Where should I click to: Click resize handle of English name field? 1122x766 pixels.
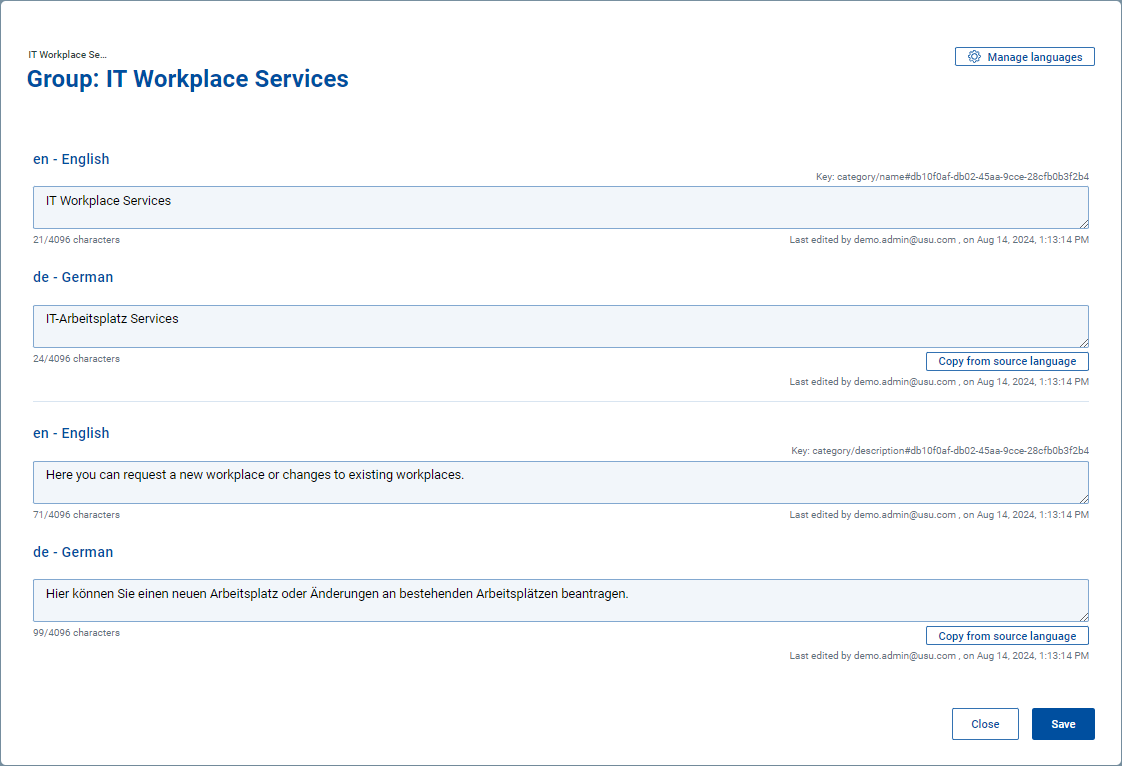1083,223
